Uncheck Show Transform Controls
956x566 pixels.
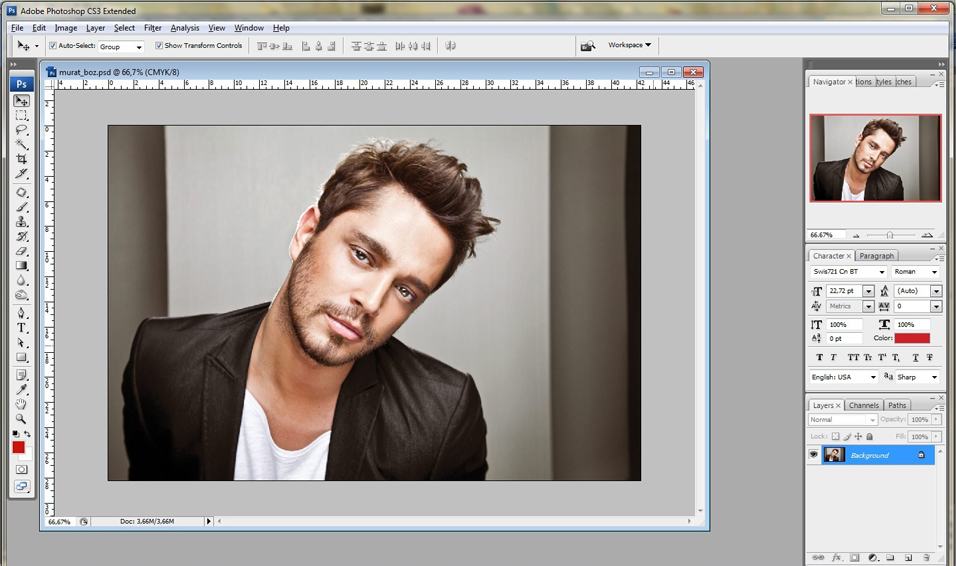(x=159, y=46)
